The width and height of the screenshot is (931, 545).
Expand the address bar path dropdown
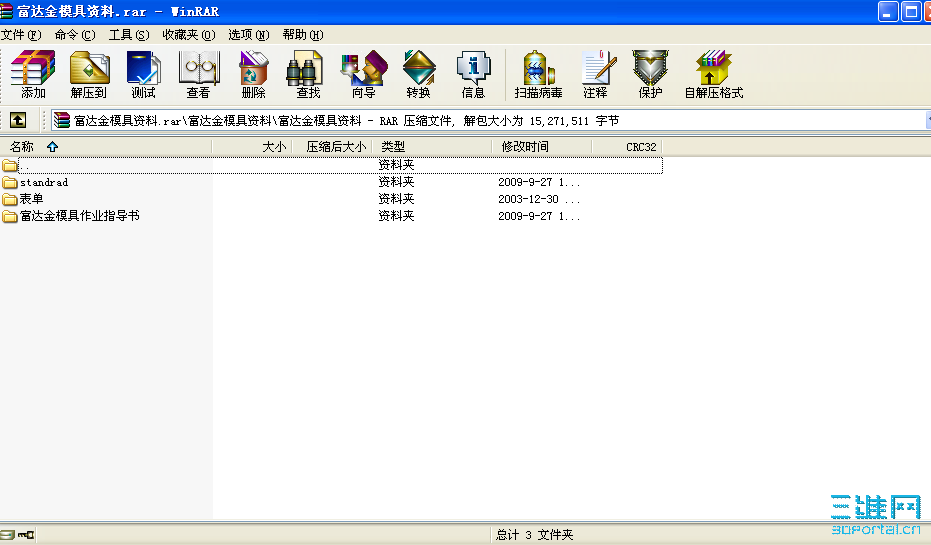point(928,121)
